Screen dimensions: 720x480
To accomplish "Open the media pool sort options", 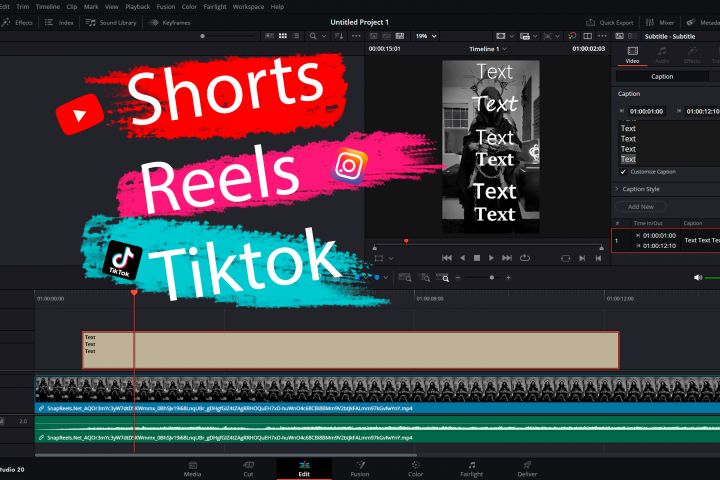I will click(339, 36).
